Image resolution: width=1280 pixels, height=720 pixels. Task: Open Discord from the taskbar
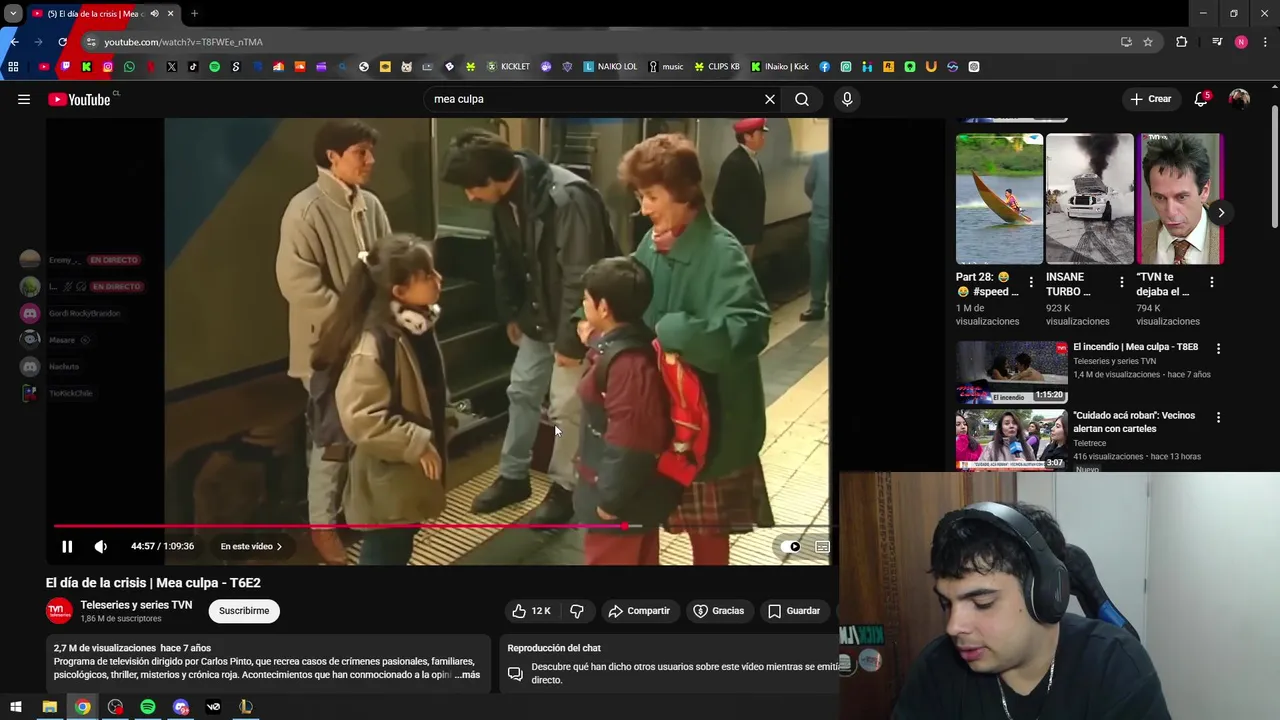[181, 707]
